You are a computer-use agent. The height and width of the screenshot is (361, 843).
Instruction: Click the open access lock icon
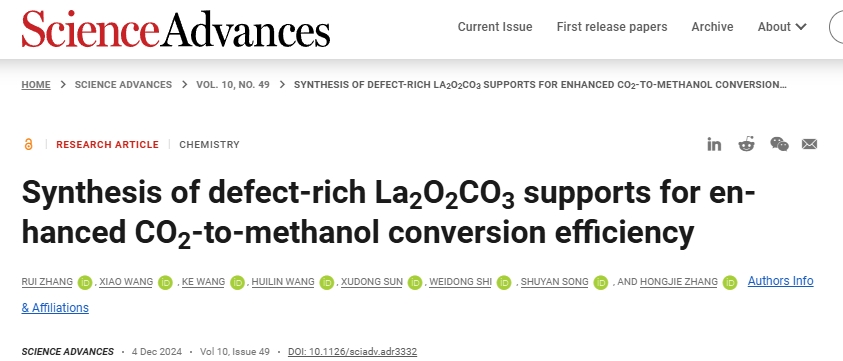28,144
